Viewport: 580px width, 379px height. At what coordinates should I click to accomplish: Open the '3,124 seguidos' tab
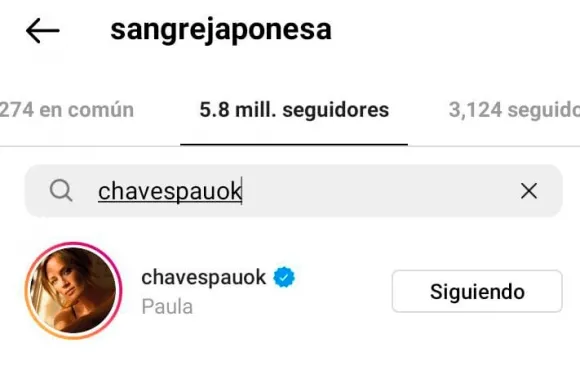514,110
